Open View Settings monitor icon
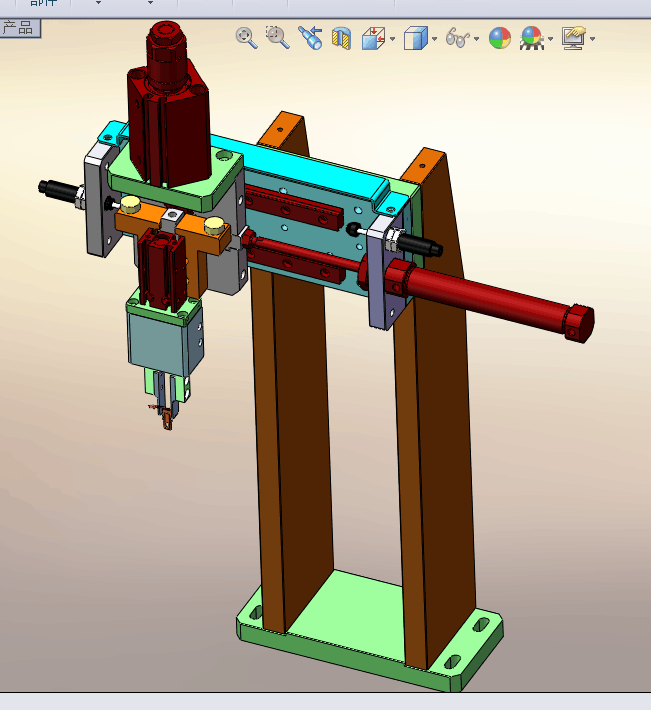The image size is (651, 710). [x=574, y=38]
